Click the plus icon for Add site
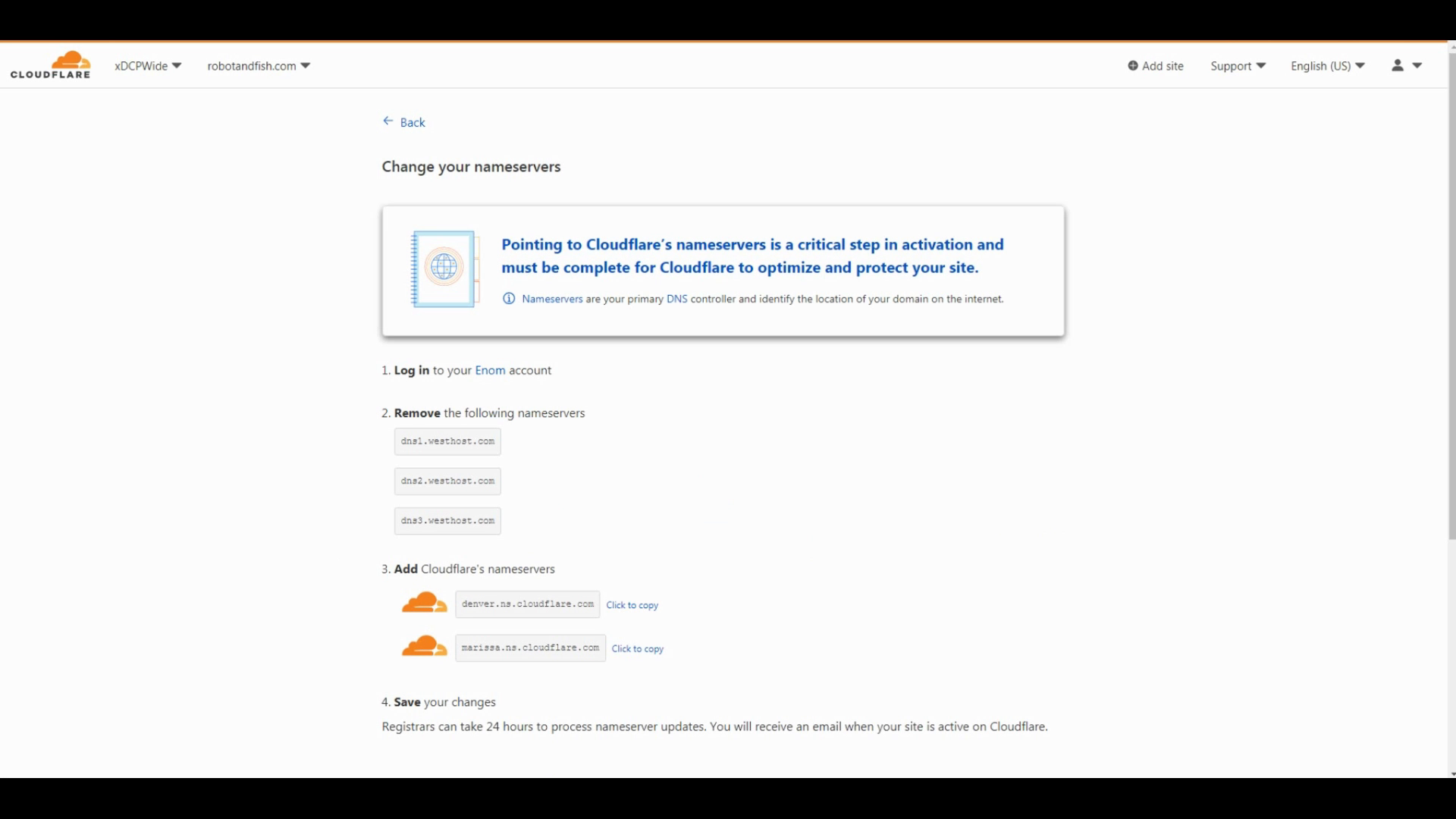 (x=1133, y=66)
